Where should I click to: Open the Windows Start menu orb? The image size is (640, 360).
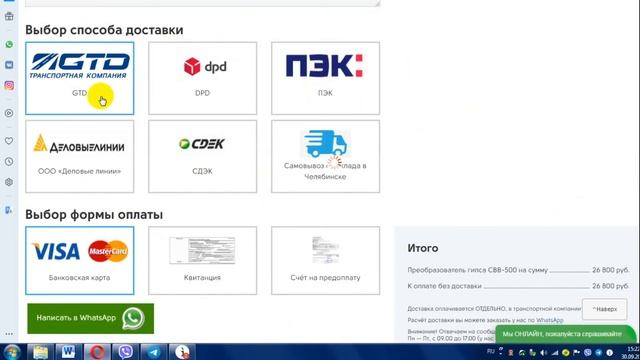click(x=12, y=352)
